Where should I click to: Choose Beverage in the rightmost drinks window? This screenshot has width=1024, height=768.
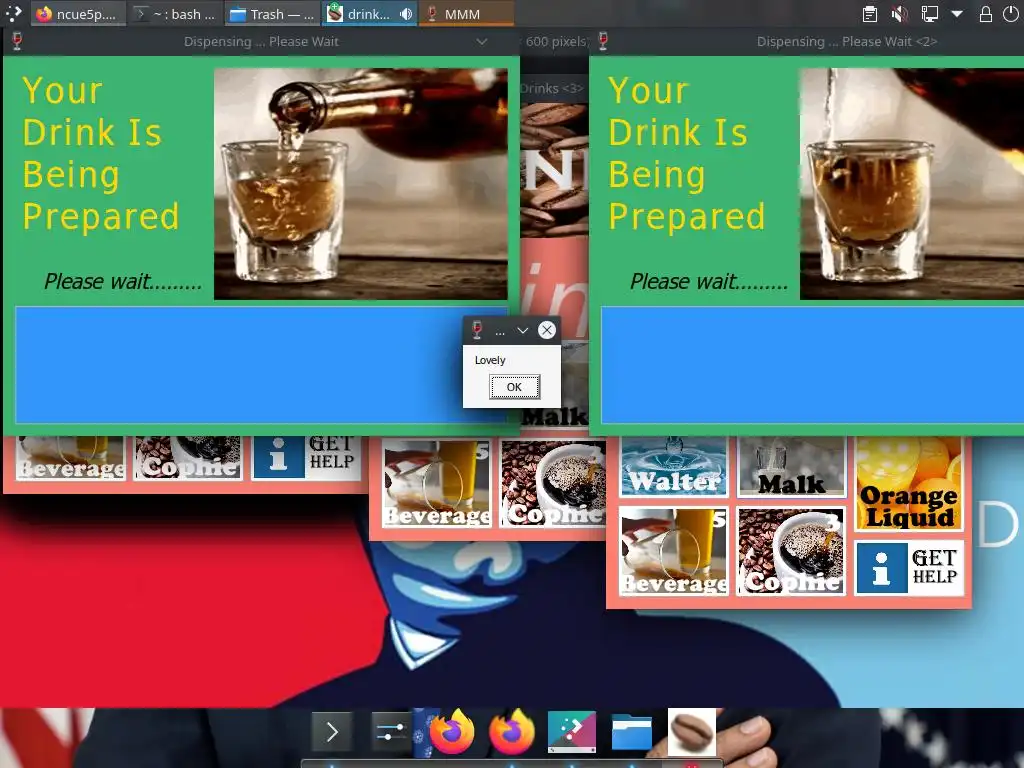click(673, 551)
